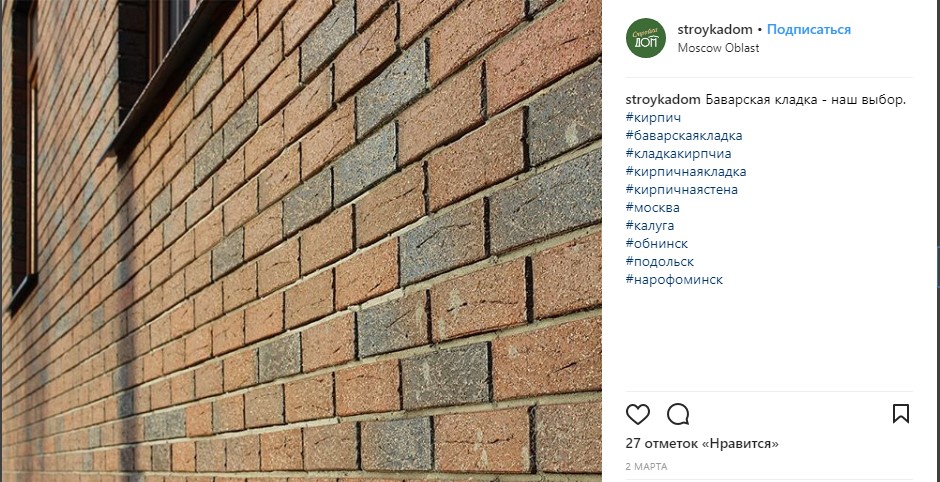Save the post with the bookmark icon
The height and width of the screenshot is (482, 940).
click(x=900, y=414)
